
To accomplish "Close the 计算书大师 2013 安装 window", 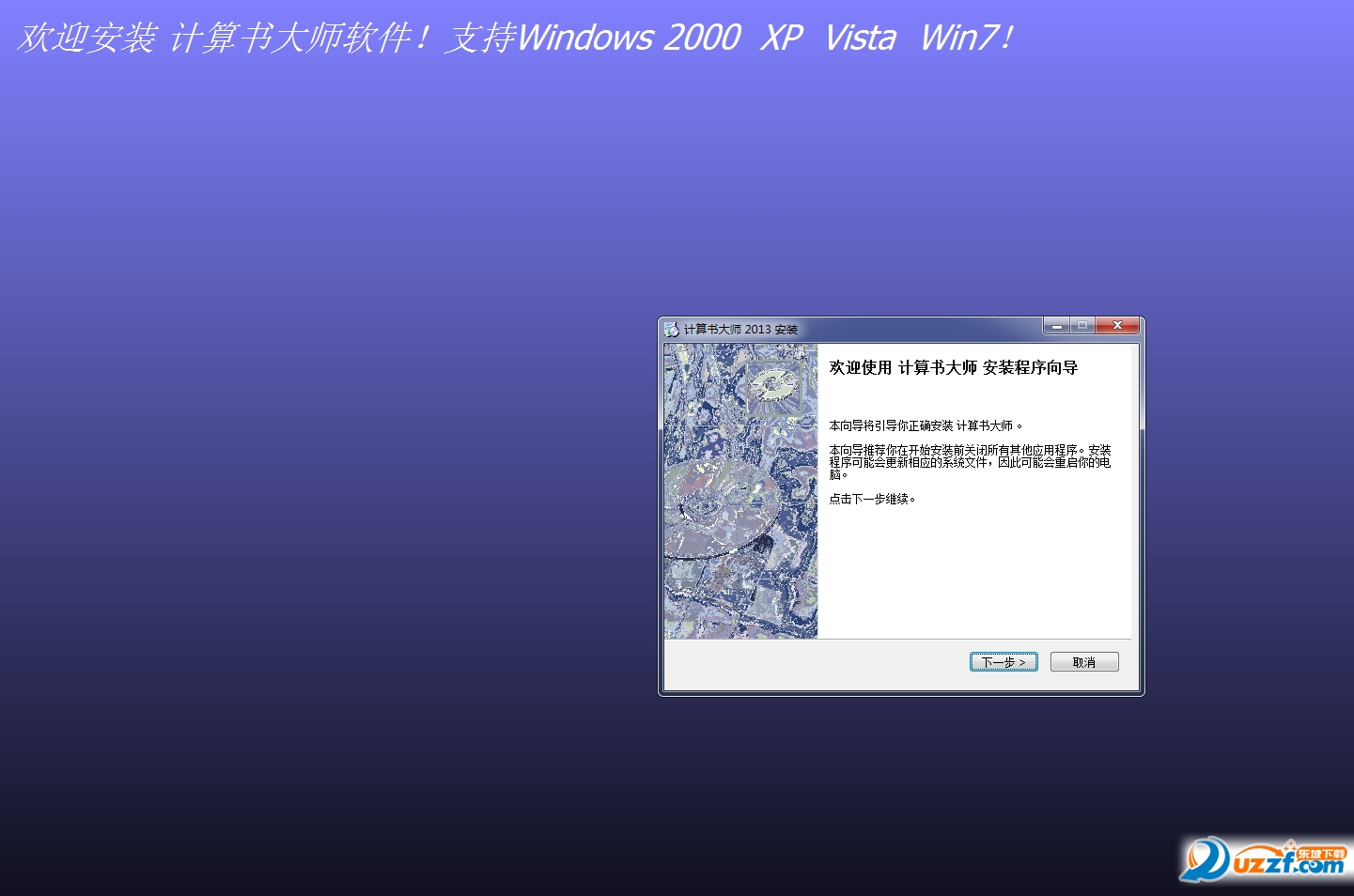I will (x=1117, y=326).
